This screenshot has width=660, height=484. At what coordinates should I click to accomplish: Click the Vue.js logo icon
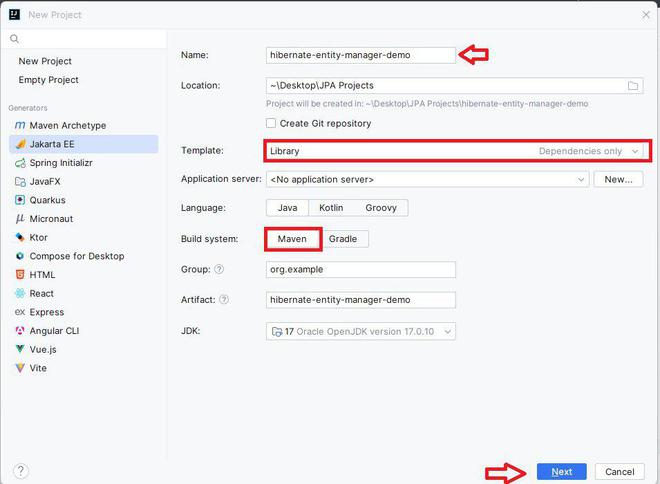coord(20,349)
